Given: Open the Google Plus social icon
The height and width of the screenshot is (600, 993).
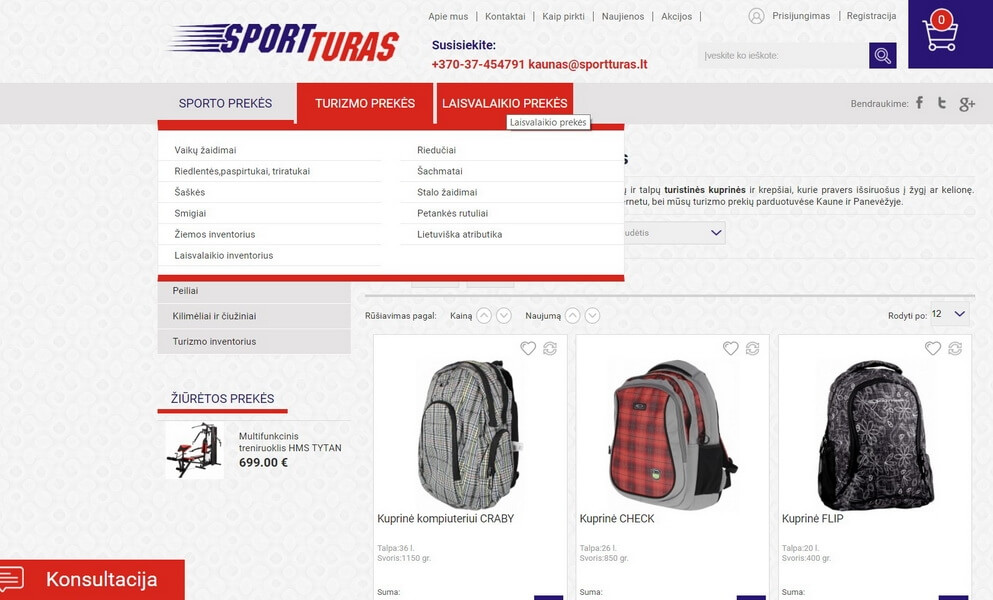Looking at the screenshot, I should [x=966, y=104].
